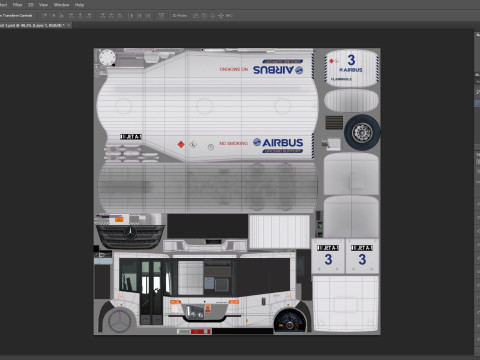This screenshot has height=360, width=480.
Task: Close the open document tab
Action: (69, 25)
